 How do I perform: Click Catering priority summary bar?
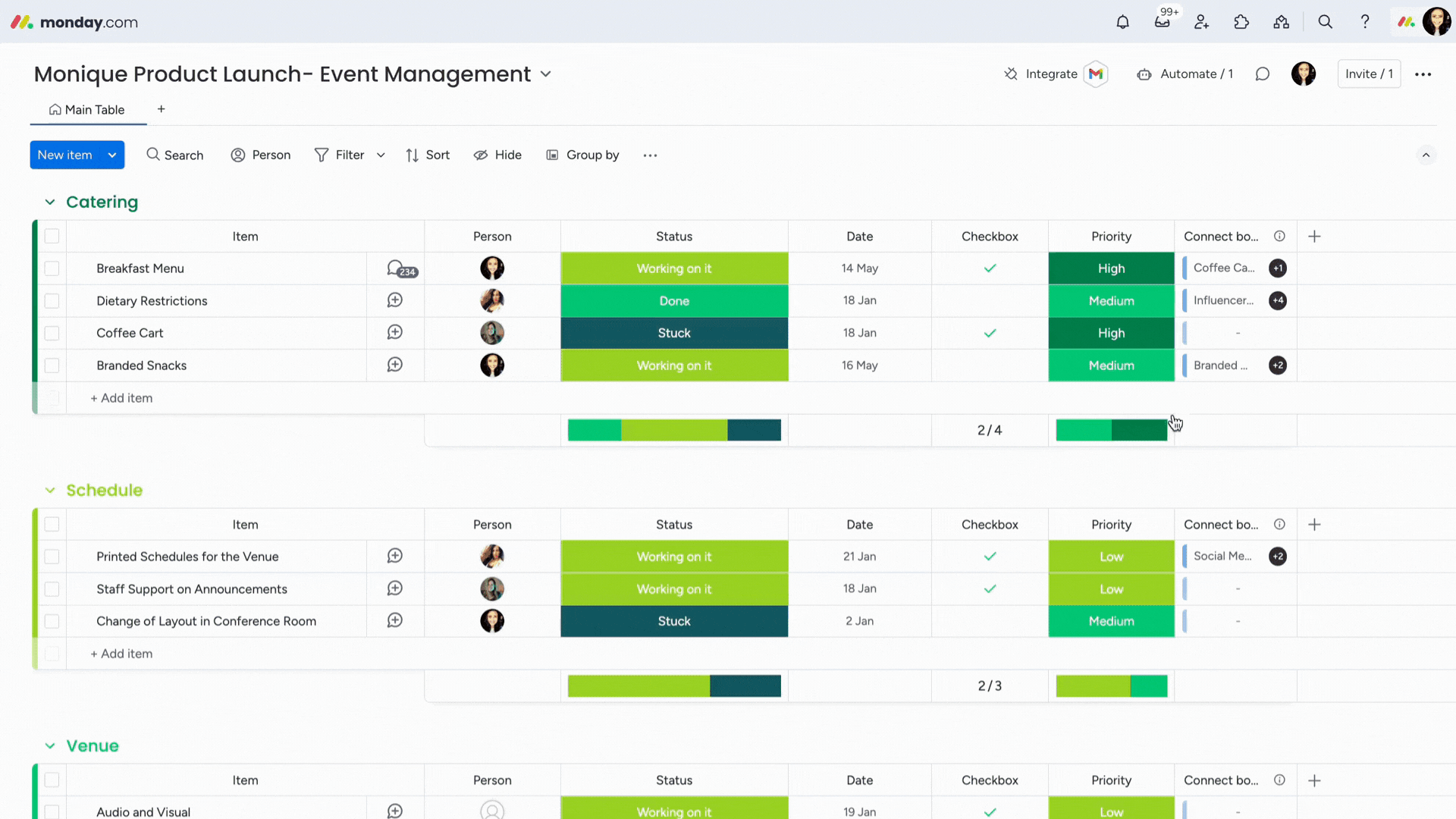point(1111,430)
